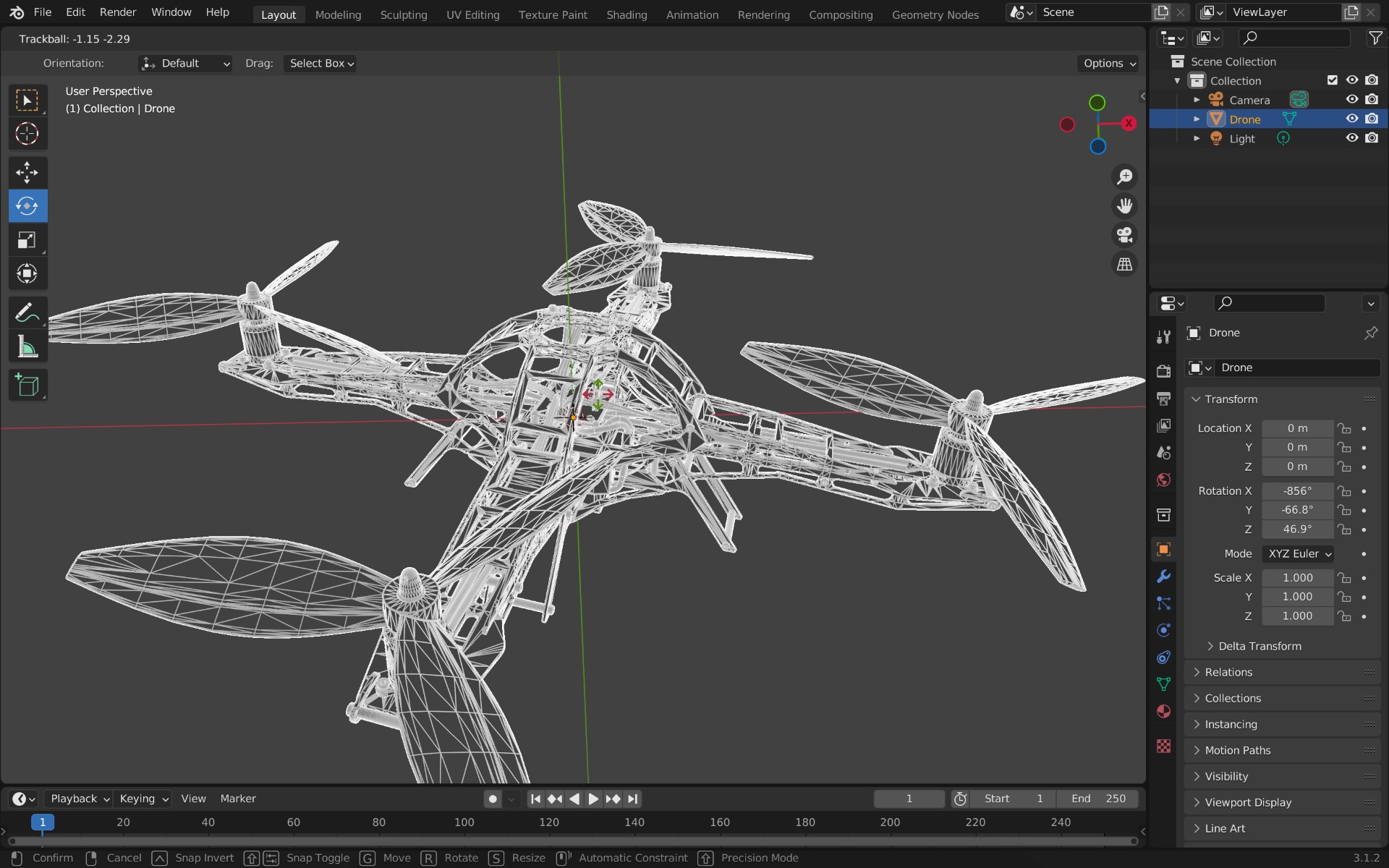Screen dimensions: 1389x868
Task: Hide the Drone object in viewport
Action: 1351,119
